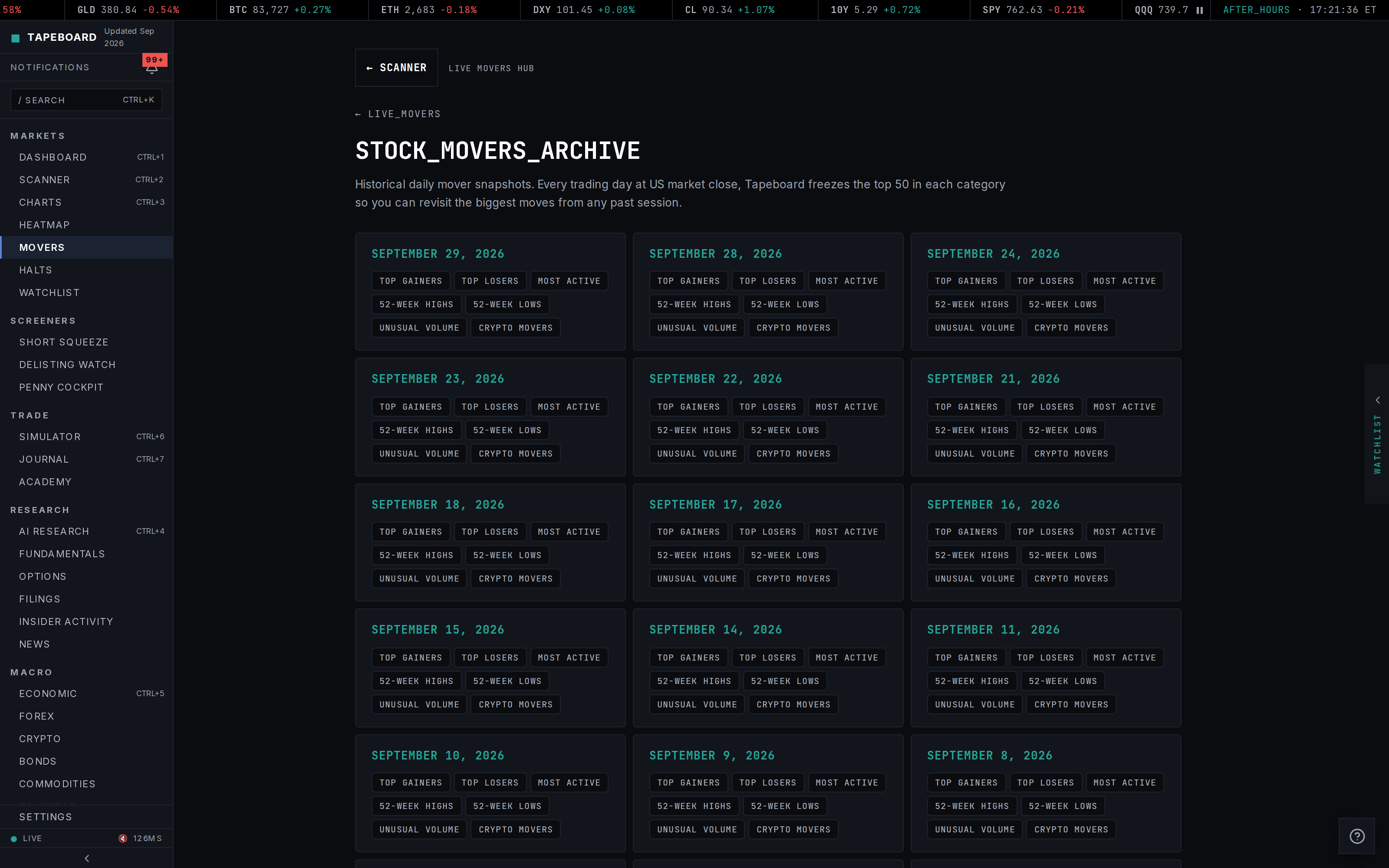Open Most Active for September 18, 2026

569,532
